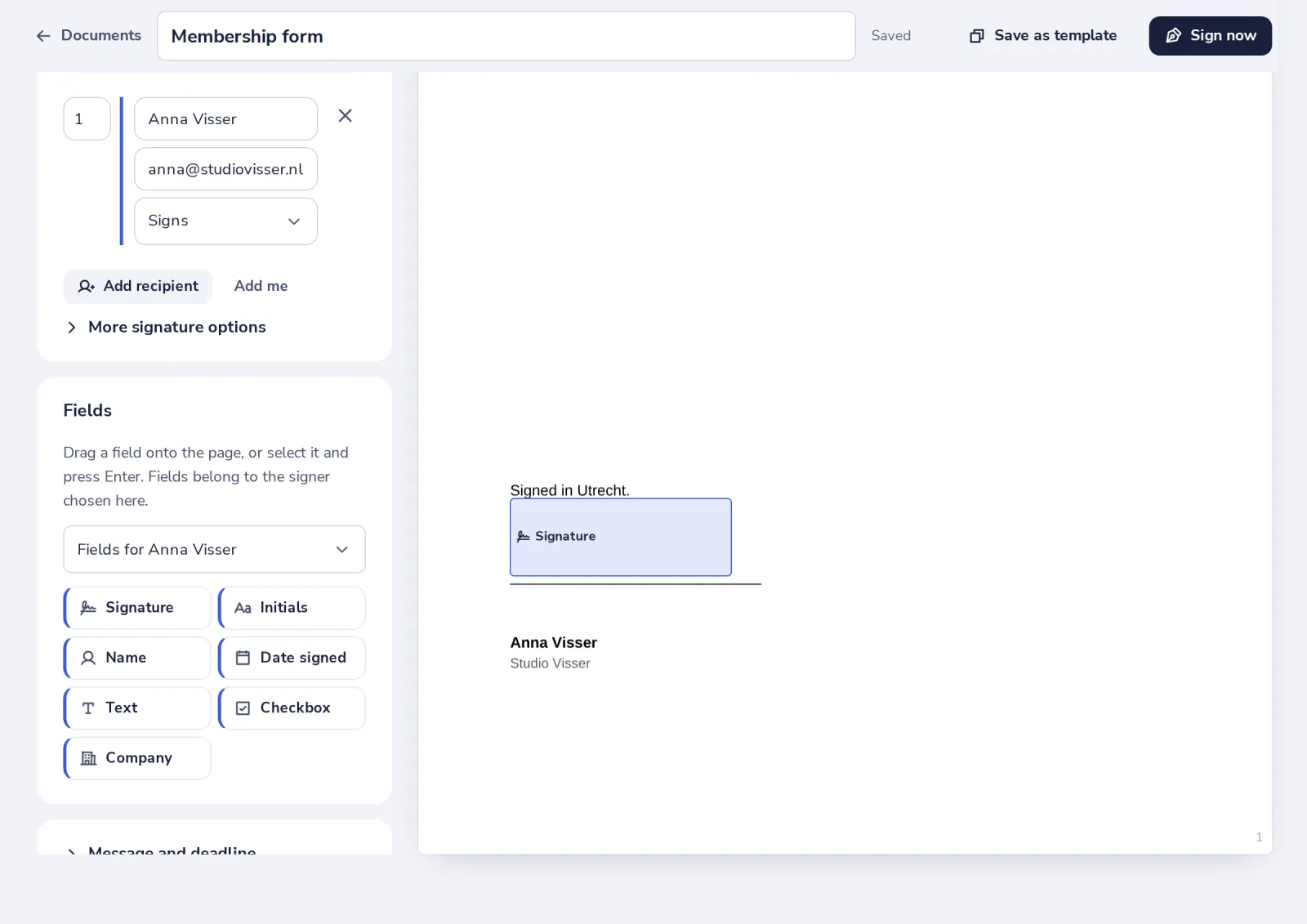Edit recipient order number field
This screenshot has width=1307, height=924.
click(87, 119)
